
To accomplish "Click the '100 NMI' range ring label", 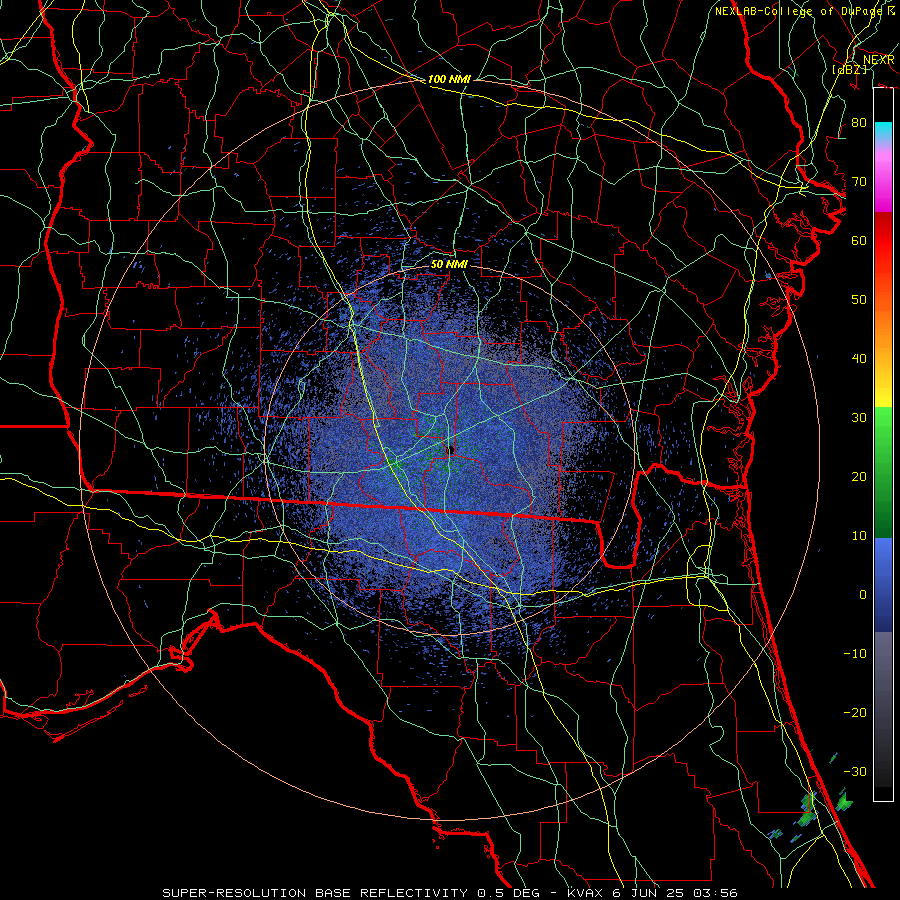I will tap(449, 79).
